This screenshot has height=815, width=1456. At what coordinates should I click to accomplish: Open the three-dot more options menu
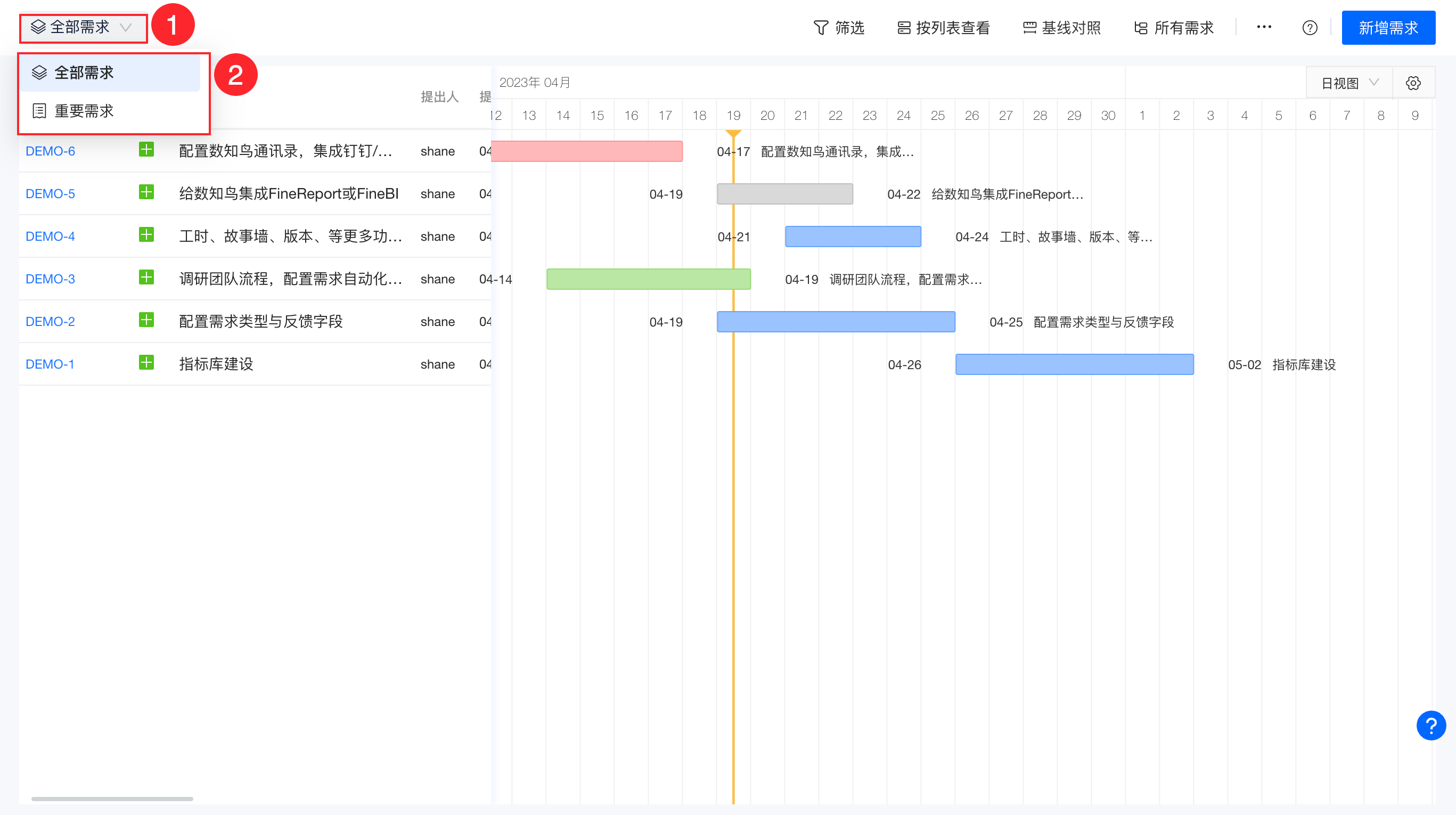(1264, 27)
